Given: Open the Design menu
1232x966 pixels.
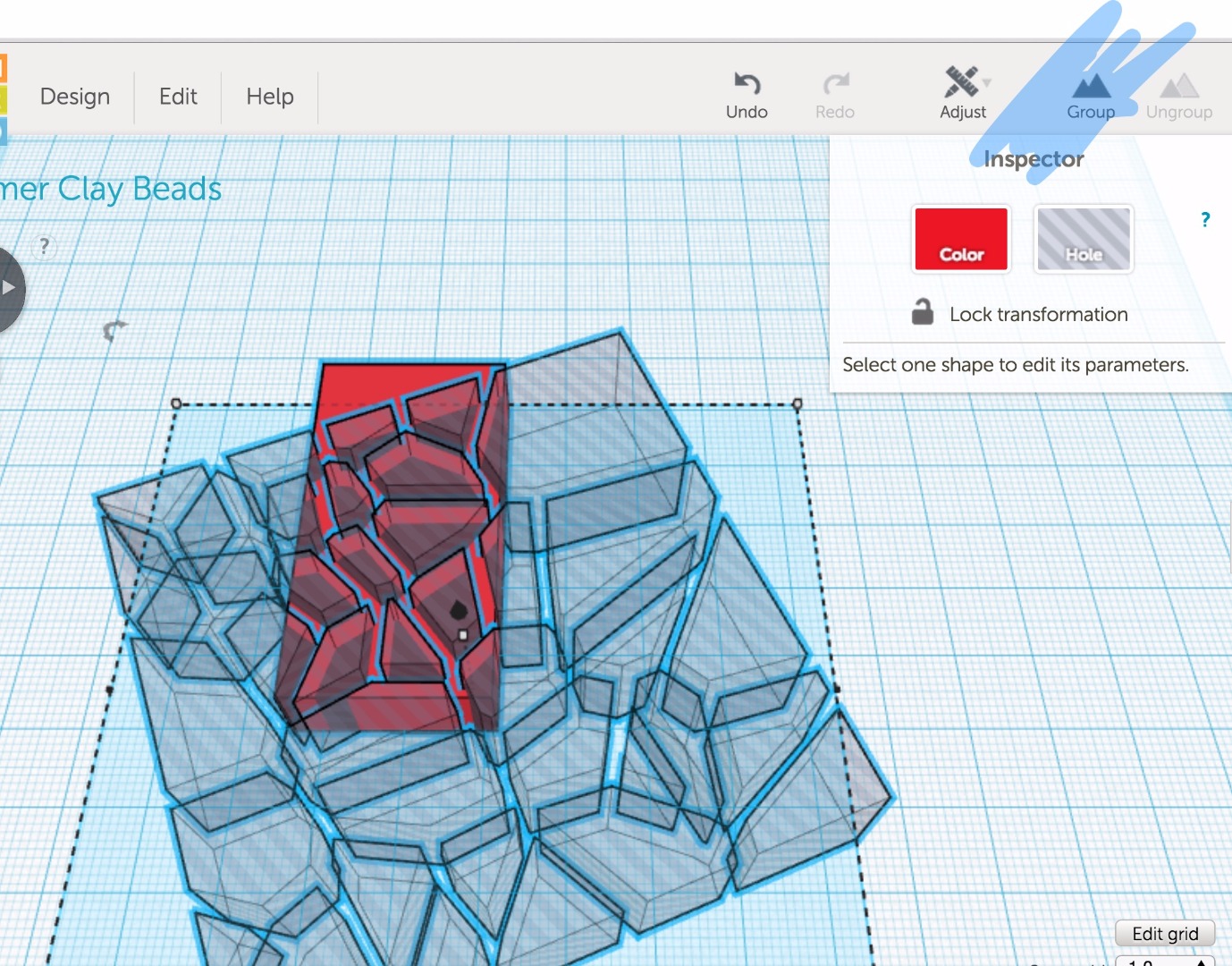Looking at the screenshot, I should tap(75, 97).
